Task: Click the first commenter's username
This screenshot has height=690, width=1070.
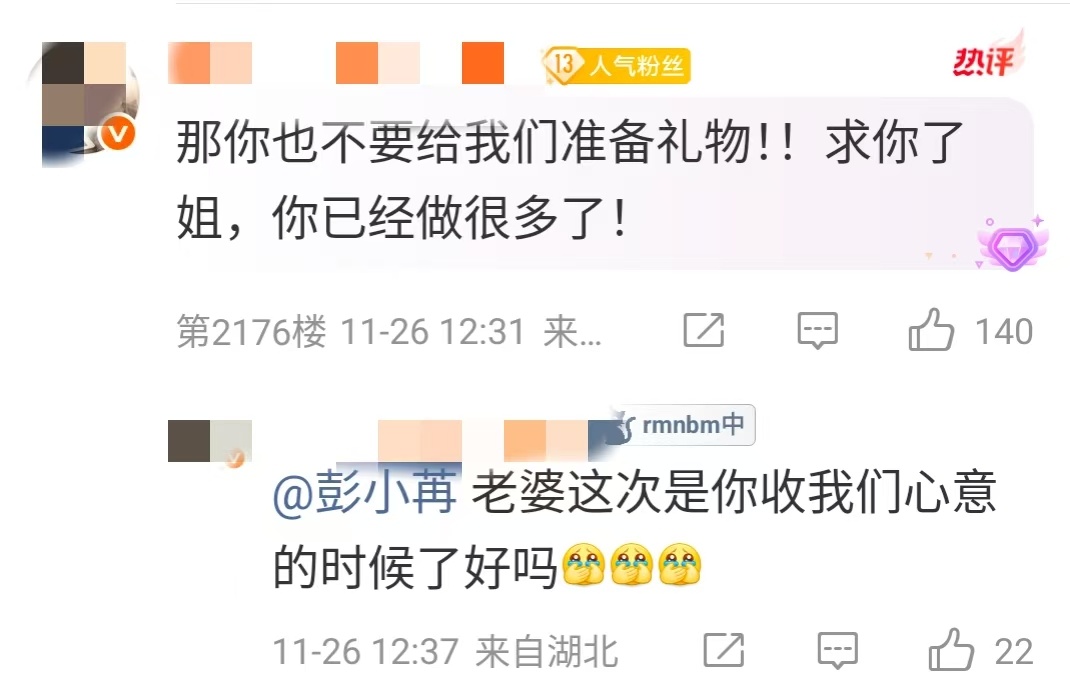Action: 336,63
